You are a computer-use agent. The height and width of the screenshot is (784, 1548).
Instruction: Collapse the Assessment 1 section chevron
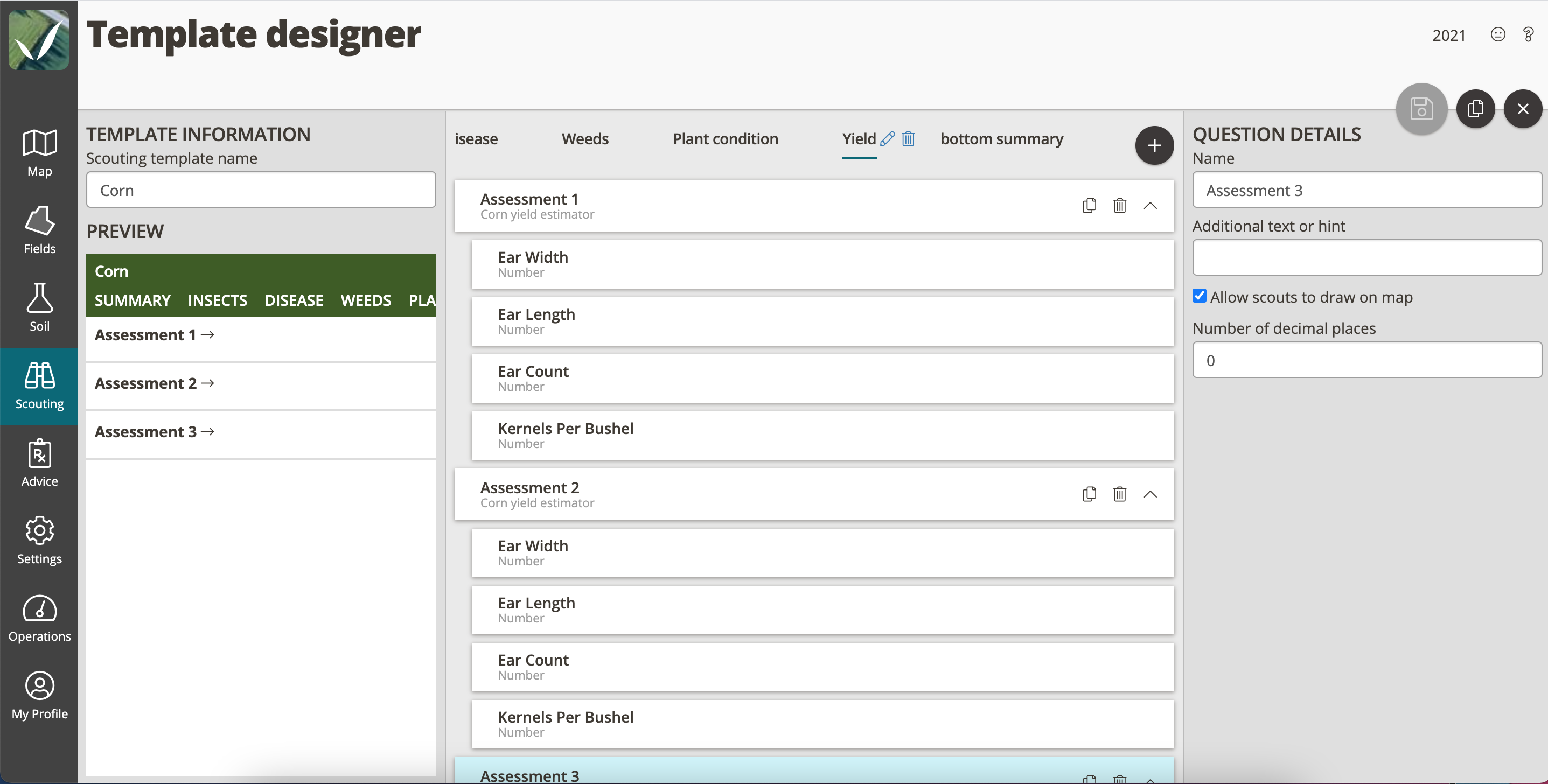pyautogui.click(x=1149, y=206)
